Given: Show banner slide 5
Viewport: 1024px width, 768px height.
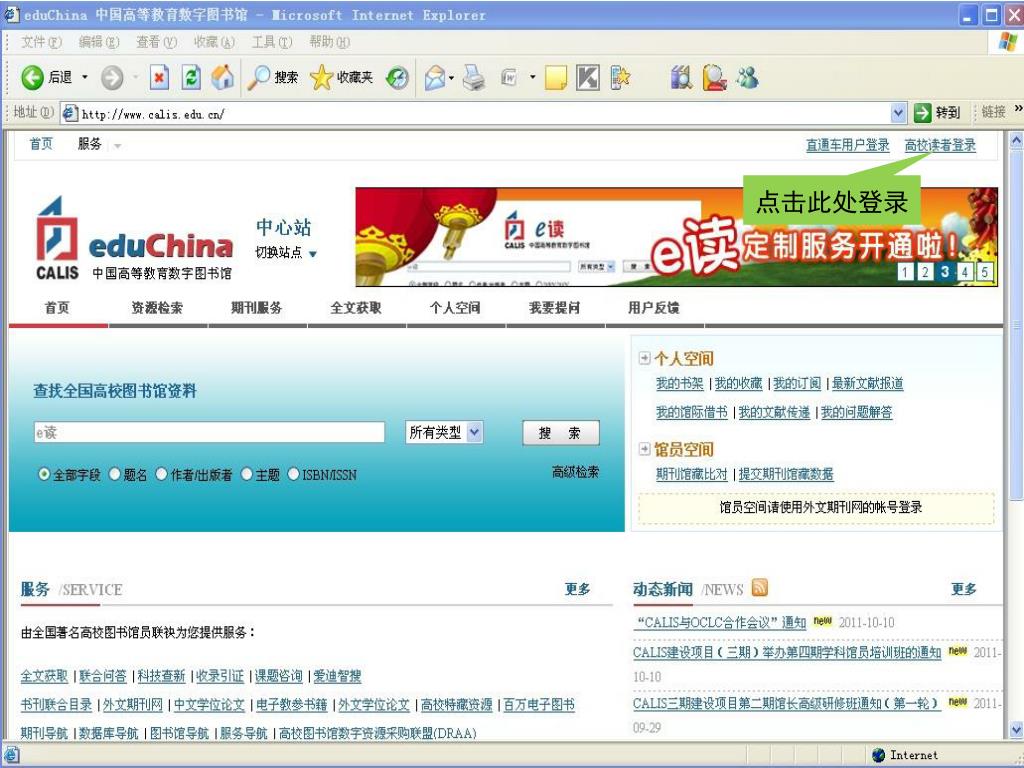Looking at the screenshot, I should (x=984, y=272).
